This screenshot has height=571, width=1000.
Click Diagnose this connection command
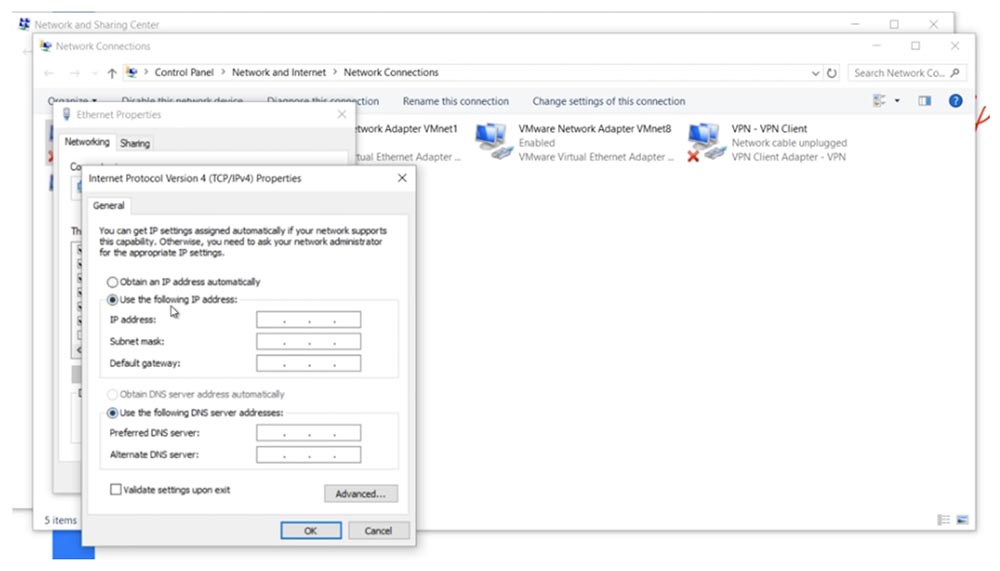[323, 101]
